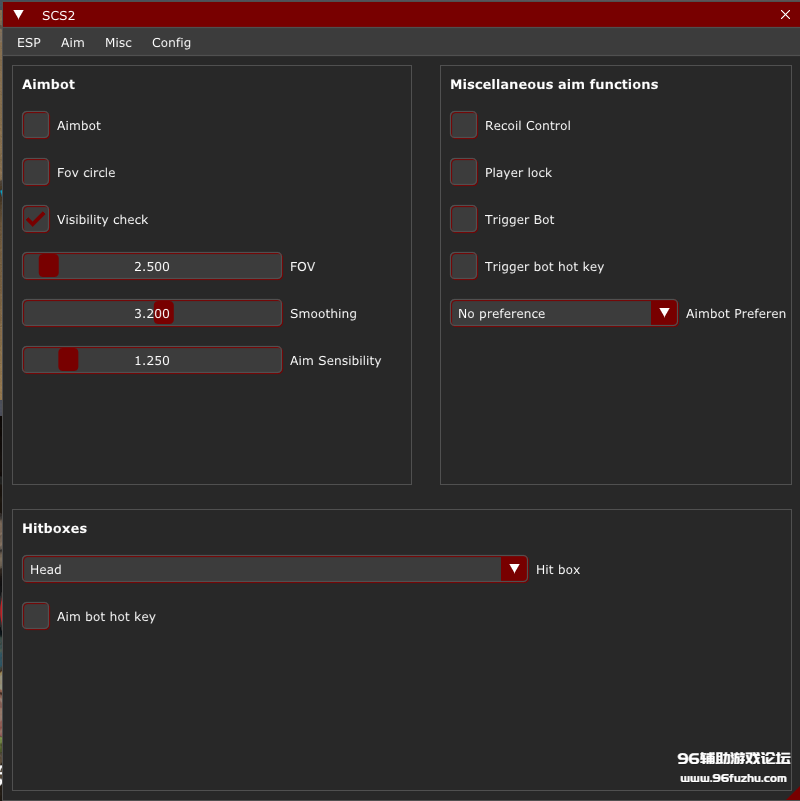Viewport: 800px width, 801px height.
Task: Click the Aim bot hot key checkbox
Action: pos(36,616)
